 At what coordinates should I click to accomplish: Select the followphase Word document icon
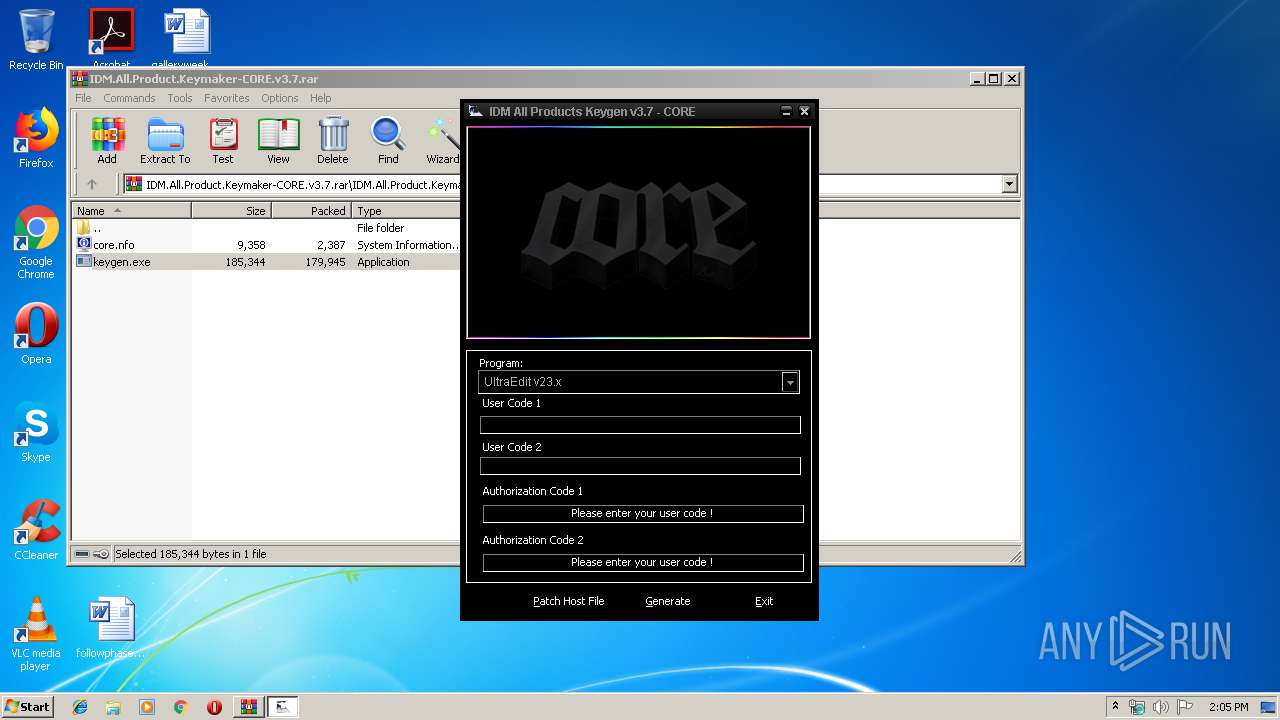pyautogui.click(x=111, y=628)
